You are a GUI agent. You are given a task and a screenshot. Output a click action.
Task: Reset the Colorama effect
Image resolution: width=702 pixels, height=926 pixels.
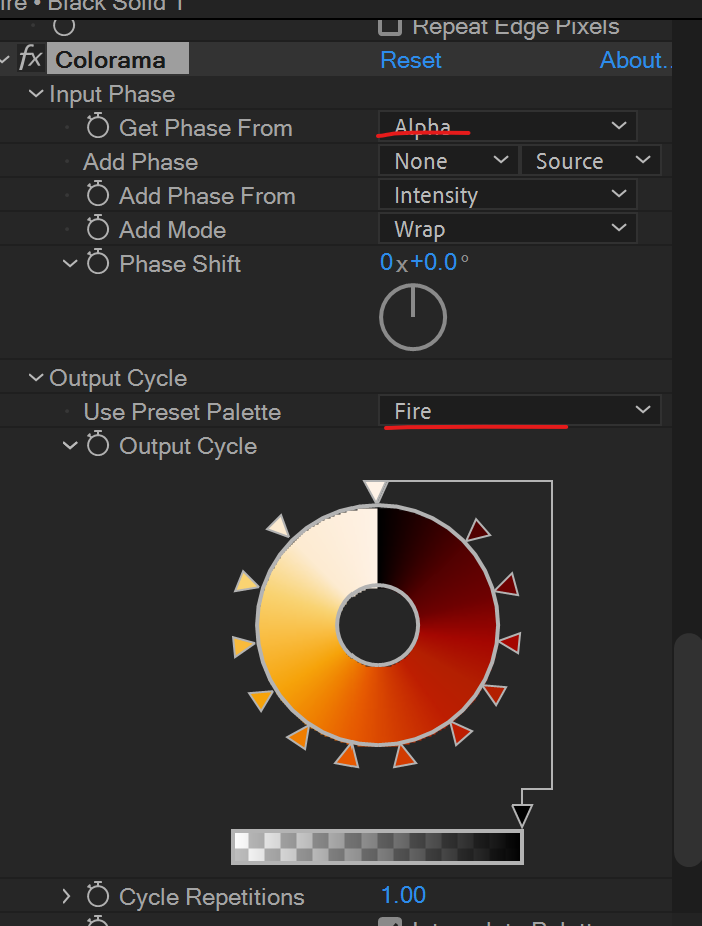tap(411, 60)
